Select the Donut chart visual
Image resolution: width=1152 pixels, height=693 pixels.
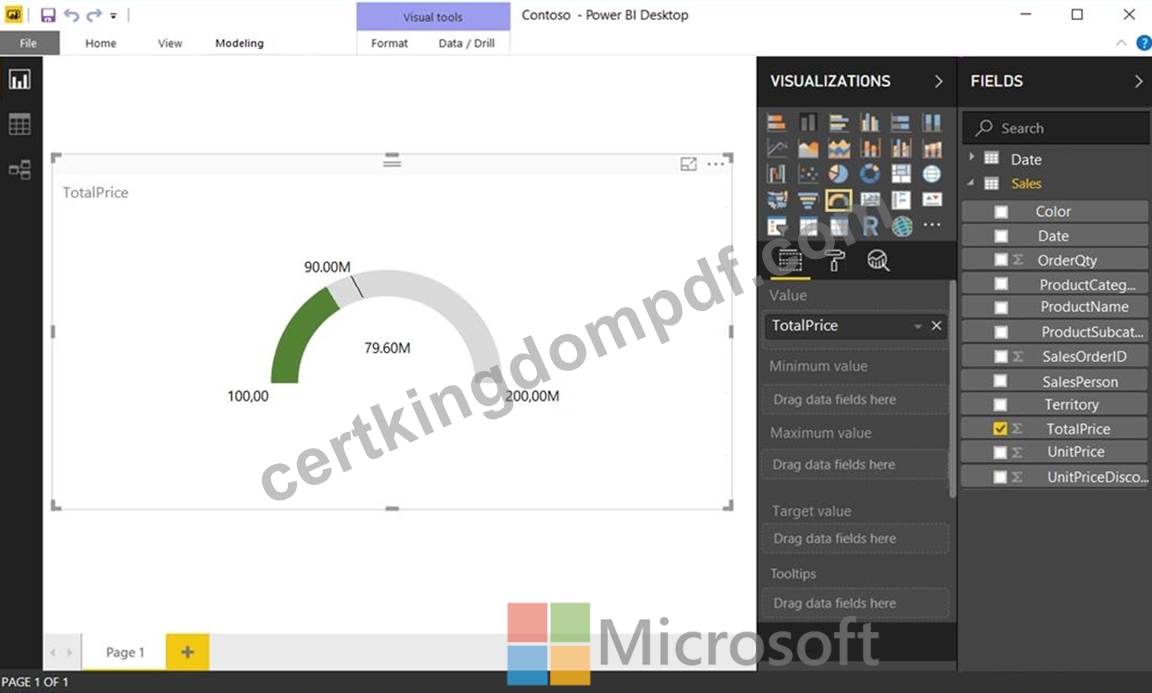pyautogui.click(x=870, y=174)
